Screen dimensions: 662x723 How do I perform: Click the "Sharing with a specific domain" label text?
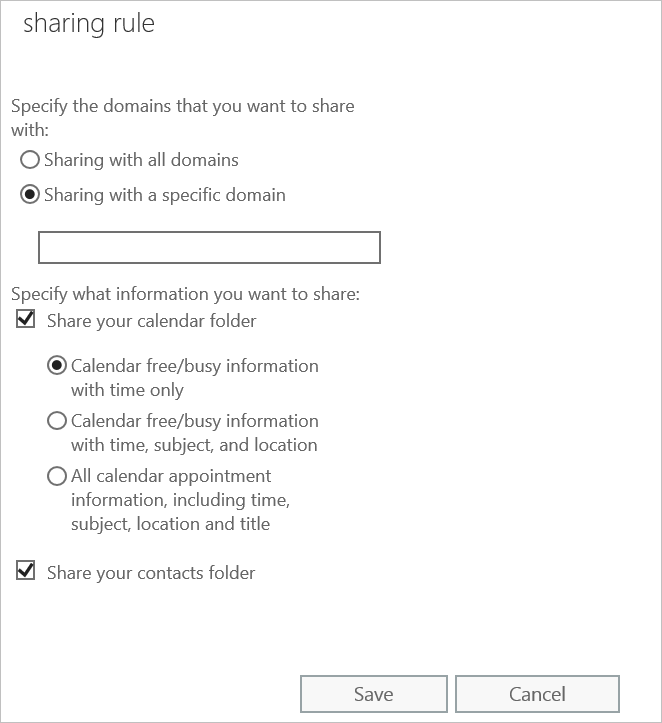tap(165, 195)
